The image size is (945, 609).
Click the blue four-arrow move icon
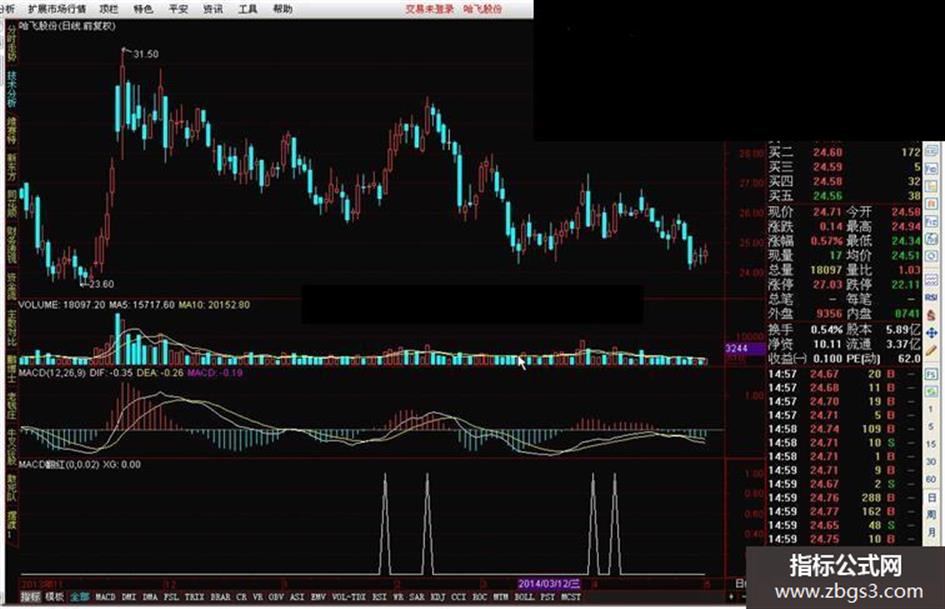click(932, 333)
